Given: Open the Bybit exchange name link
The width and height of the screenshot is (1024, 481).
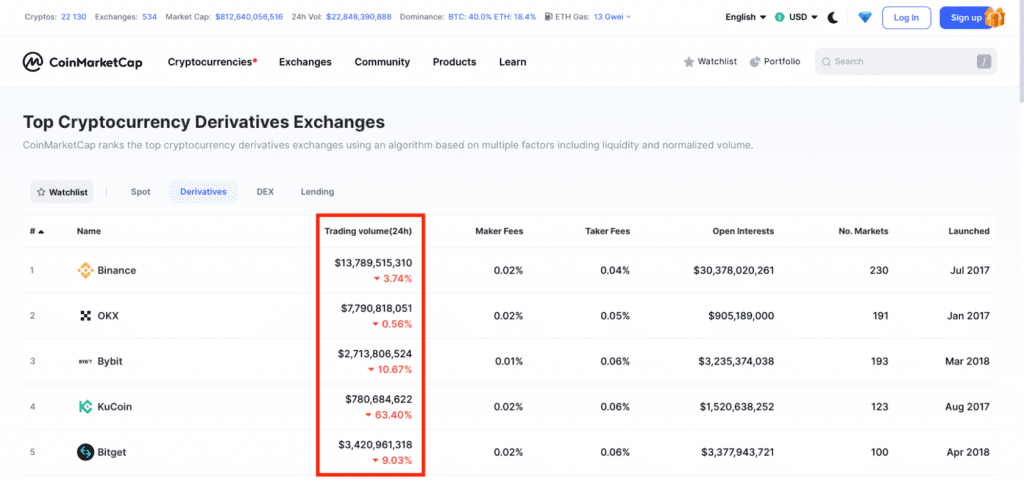Looking at the screenshot, I should [x=110, y=361].
